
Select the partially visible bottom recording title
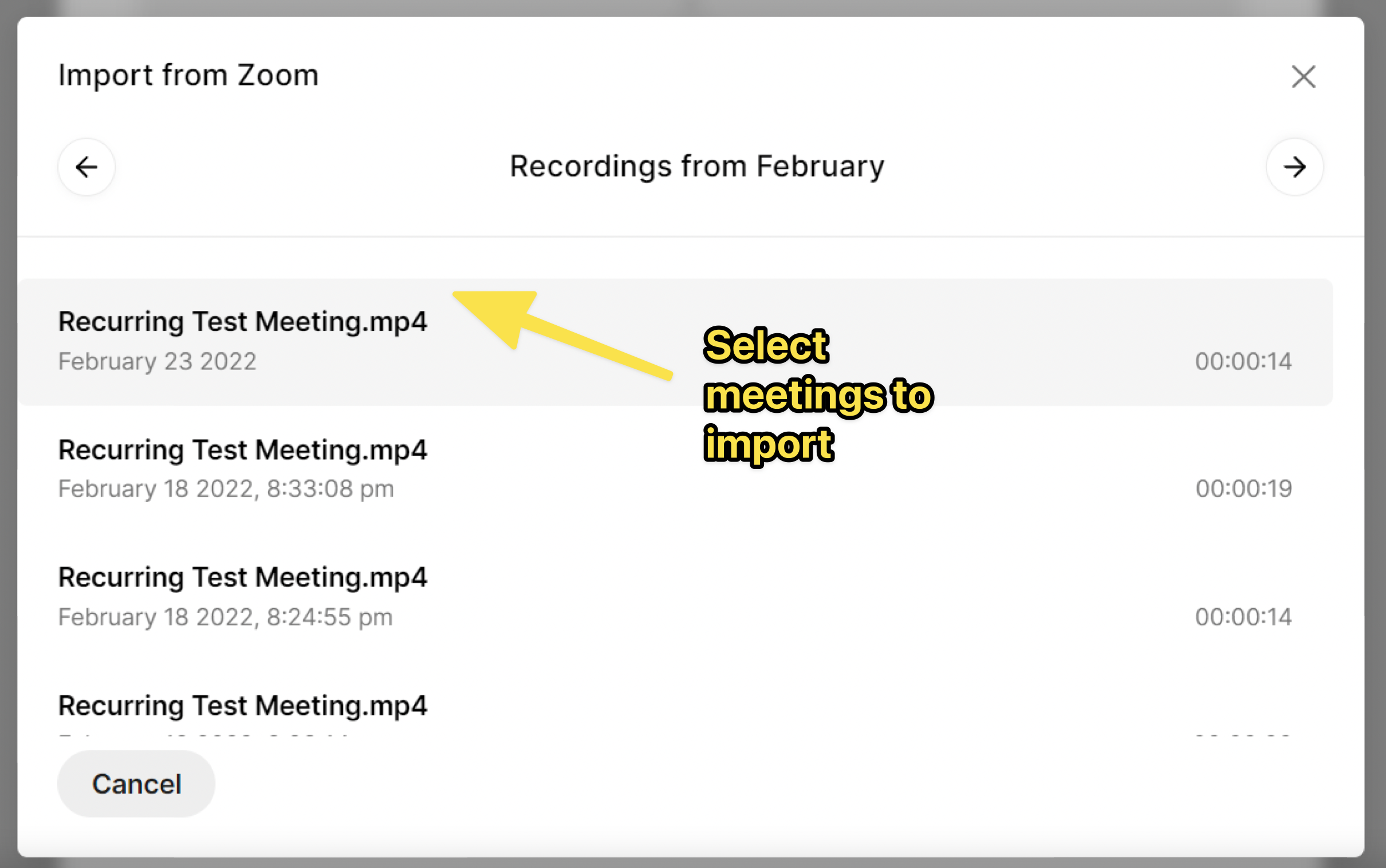(242, 705)
